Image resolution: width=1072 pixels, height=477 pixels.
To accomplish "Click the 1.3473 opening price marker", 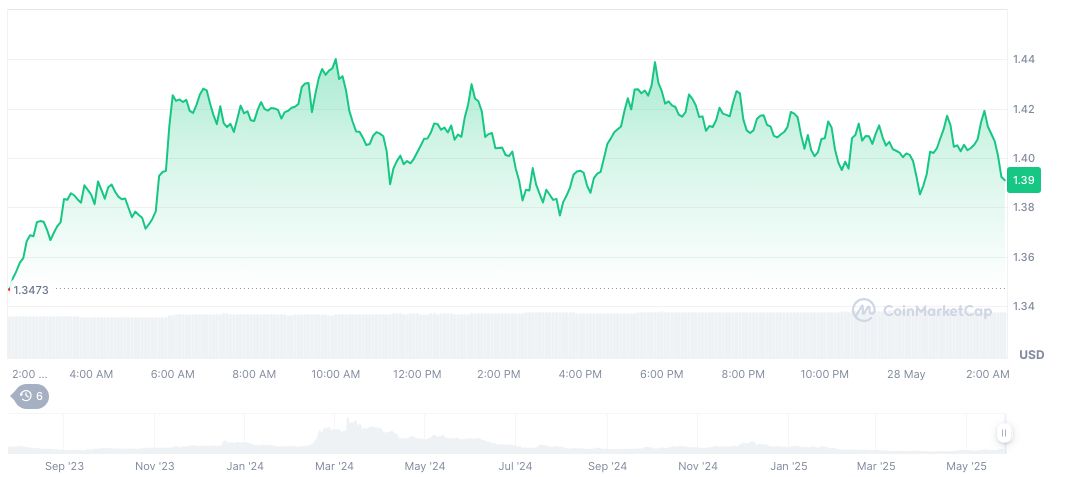I will click(30, 289).
